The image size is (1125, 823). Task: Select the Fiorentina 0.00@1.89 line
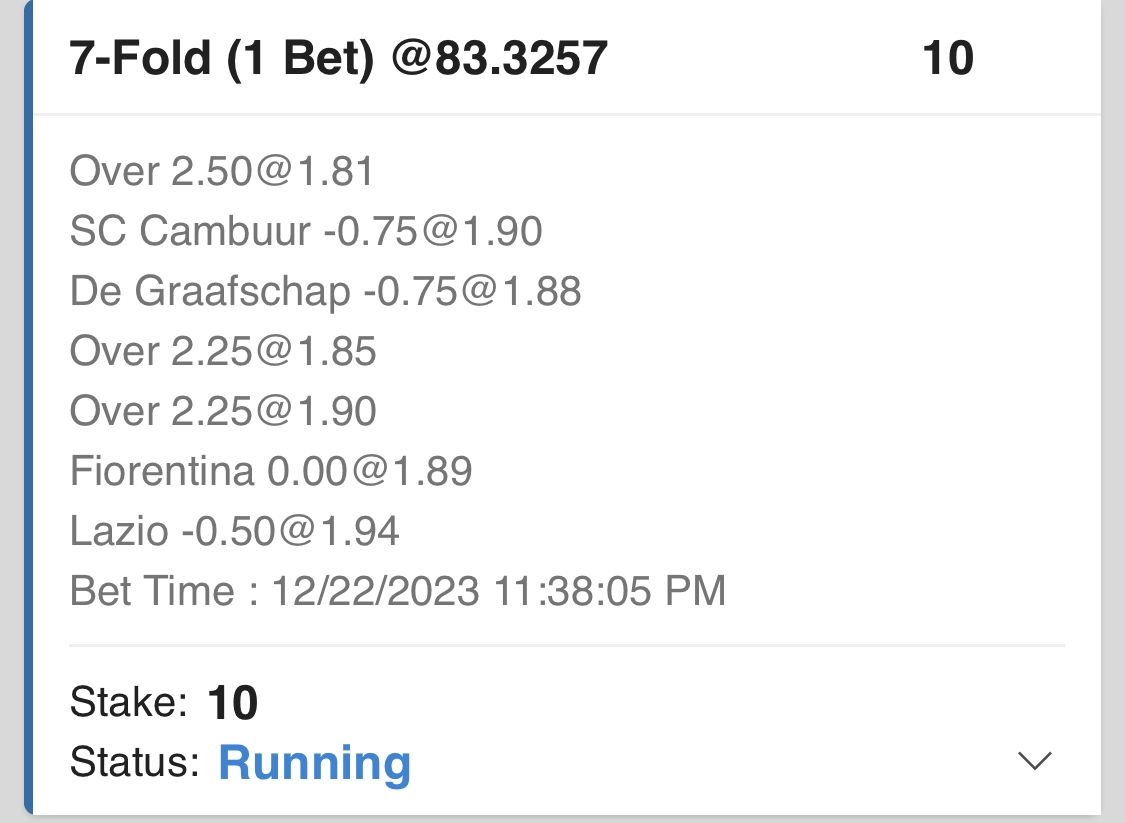tap(271, 471)
